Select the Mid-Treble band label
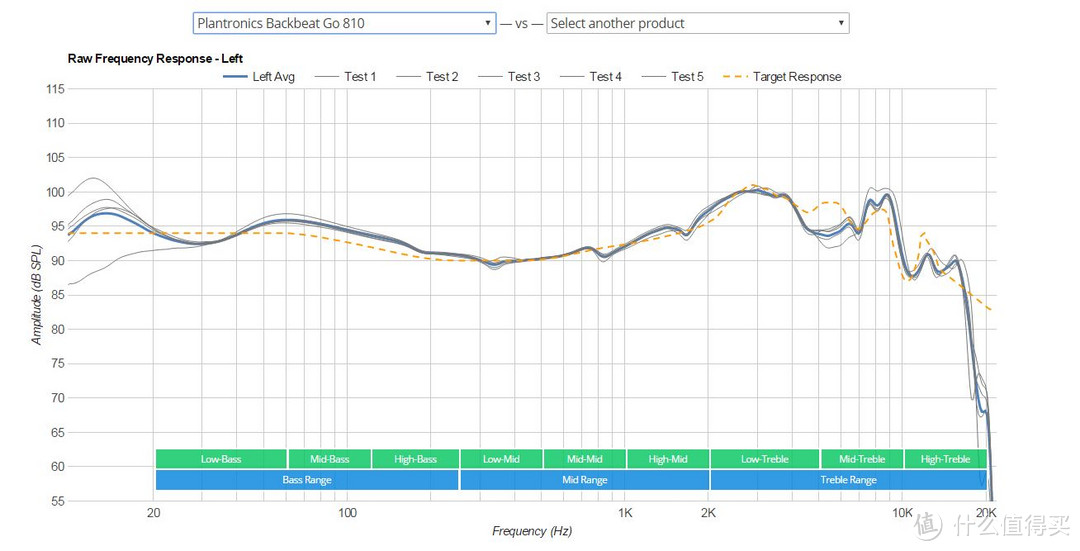This screenshot has width=1080, height=551. pyautogui.click(x=861, y=459)
